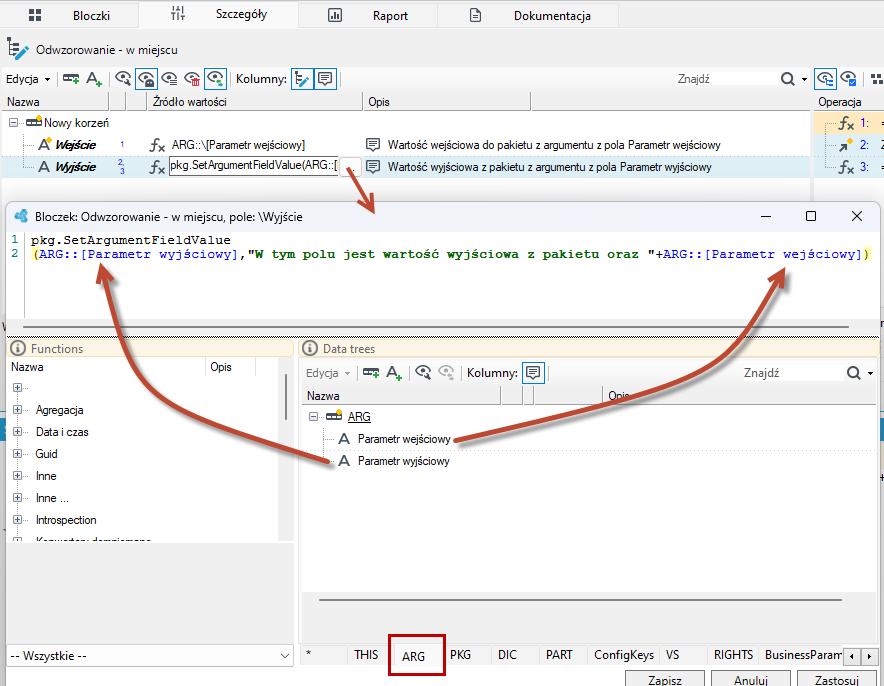Click the eye with list lines icon
This screenshot has width=884, height=686.
click(170, 79)
